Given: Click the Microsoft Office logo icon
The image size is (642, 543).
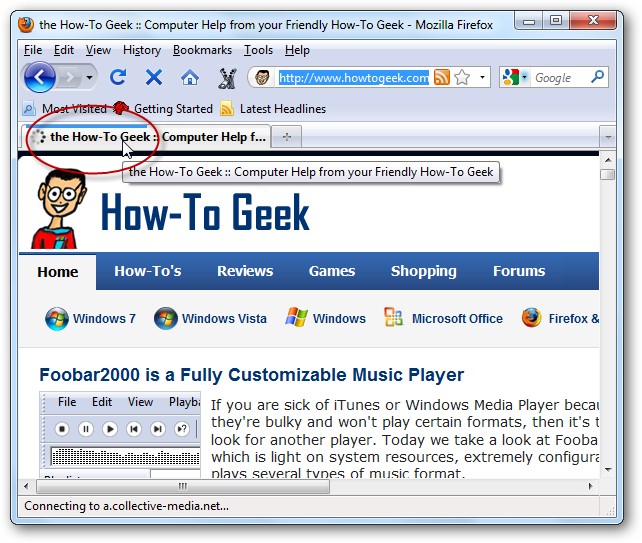Looking at the screenshot, I should click(393, 317).
